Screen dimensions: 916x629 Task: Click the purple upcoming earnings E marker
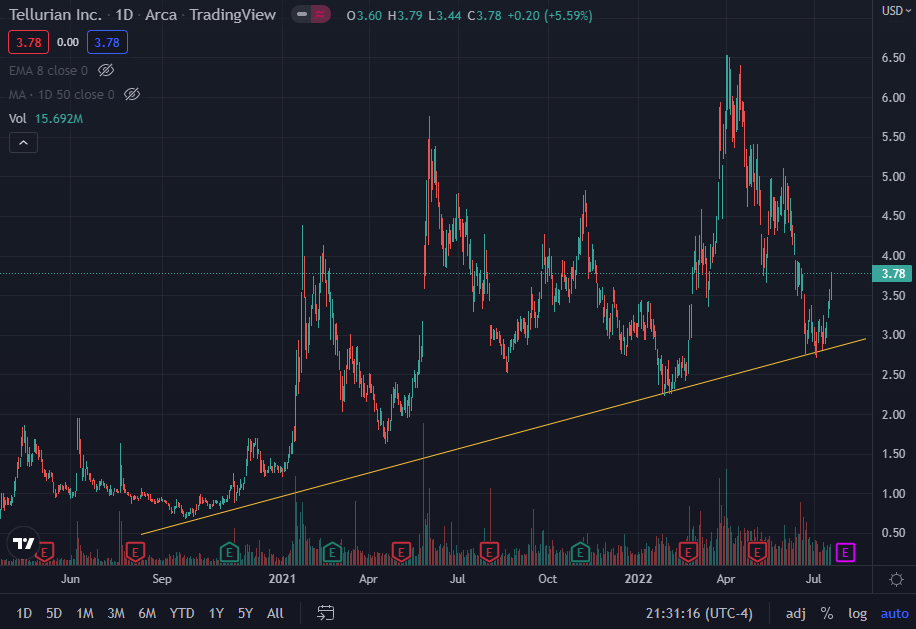[x=845, y=552]
